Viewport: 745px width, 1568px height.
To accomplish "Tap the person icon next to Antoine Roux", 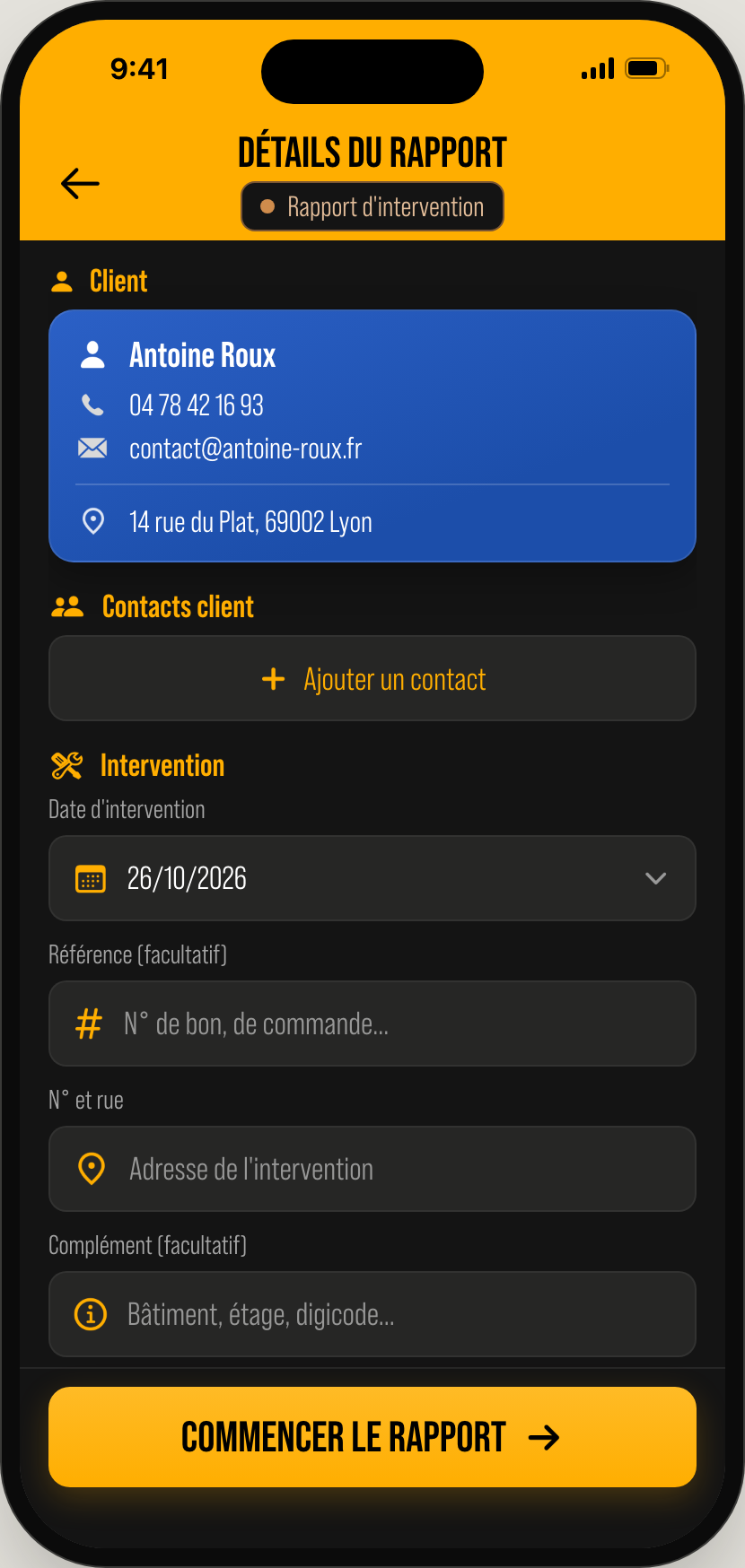I will [x=92, y=354].
